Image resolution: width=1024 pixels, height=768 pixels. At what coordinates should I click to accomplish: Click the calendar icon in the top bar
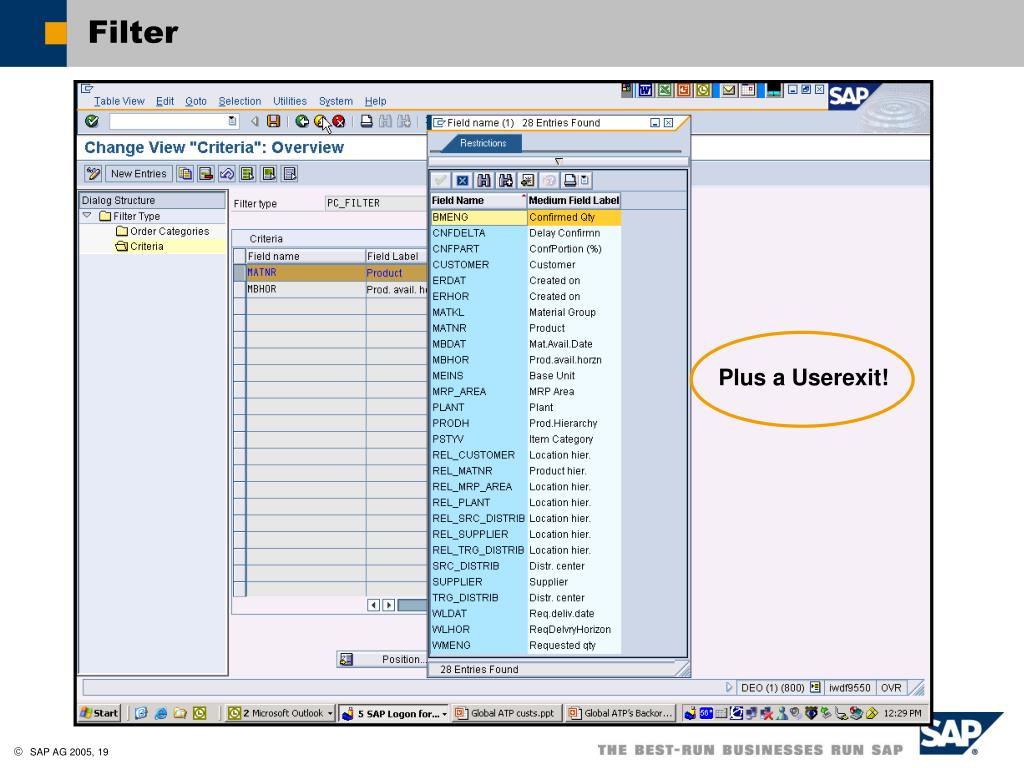coord(748,90)
